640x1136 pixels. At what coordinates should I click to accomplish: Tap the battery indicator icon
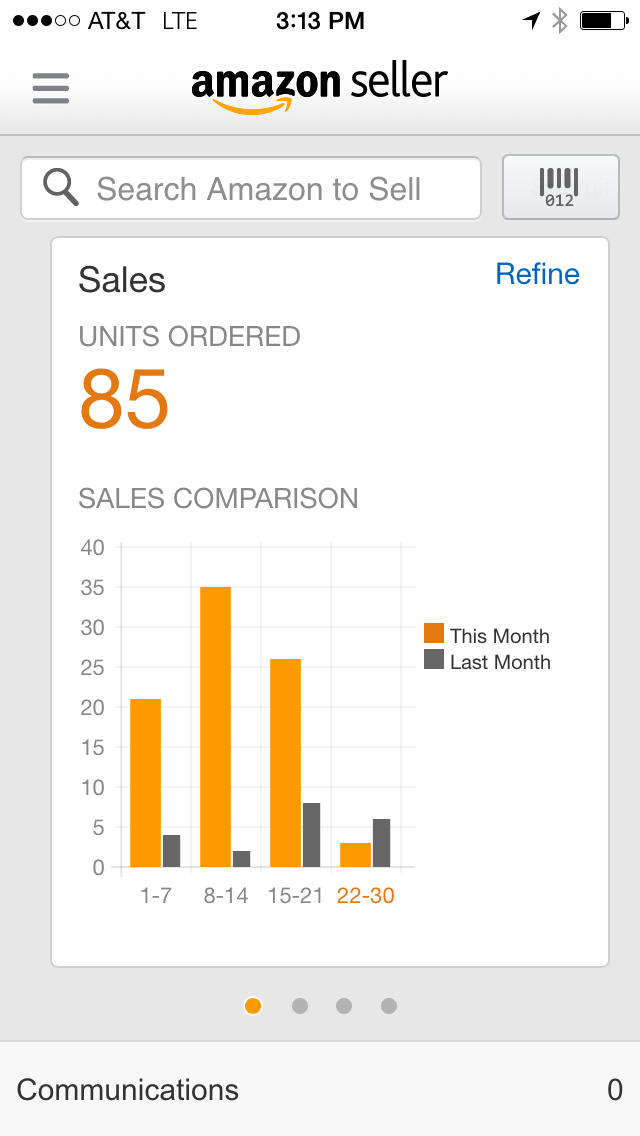(x=604, y=20)
